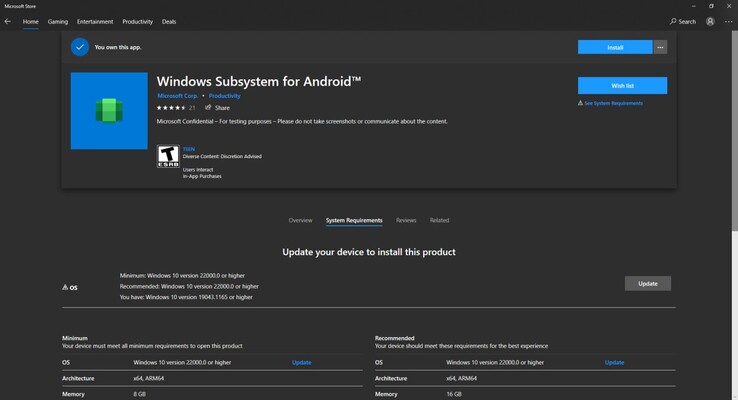
Task: Click the Microsoft Confidential description text
Action: [x=302, y=121]
